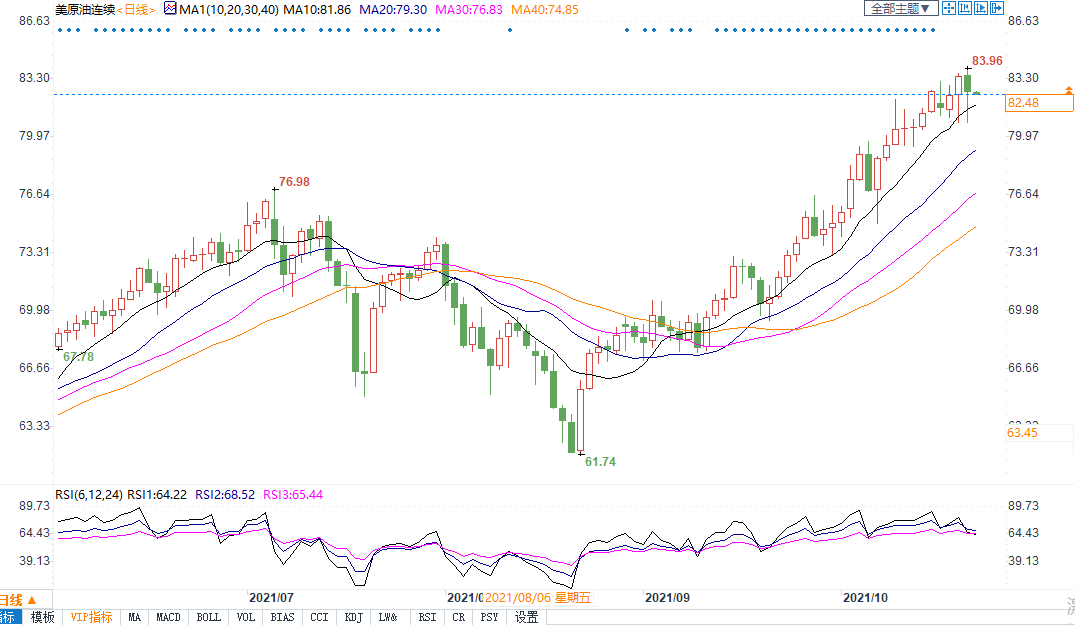Click the MA indicator chart icon
This screenshot has width=1075, height=625.
tap(170, 9)
